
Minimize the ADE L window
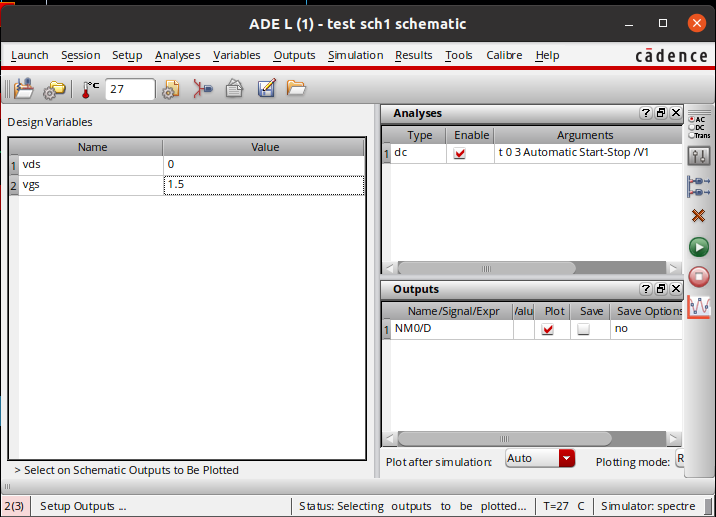pos(629,24)
